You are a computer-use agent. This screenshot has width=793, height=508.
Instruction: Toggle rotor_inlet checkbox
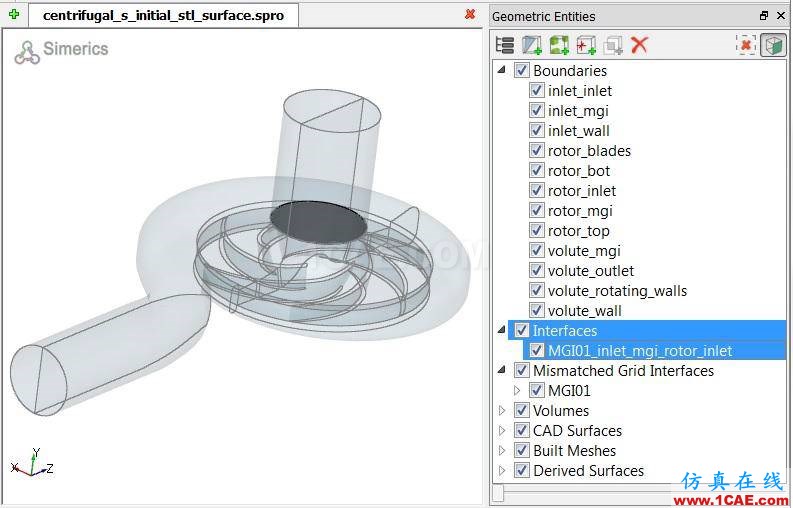click(x=537, y=190)
